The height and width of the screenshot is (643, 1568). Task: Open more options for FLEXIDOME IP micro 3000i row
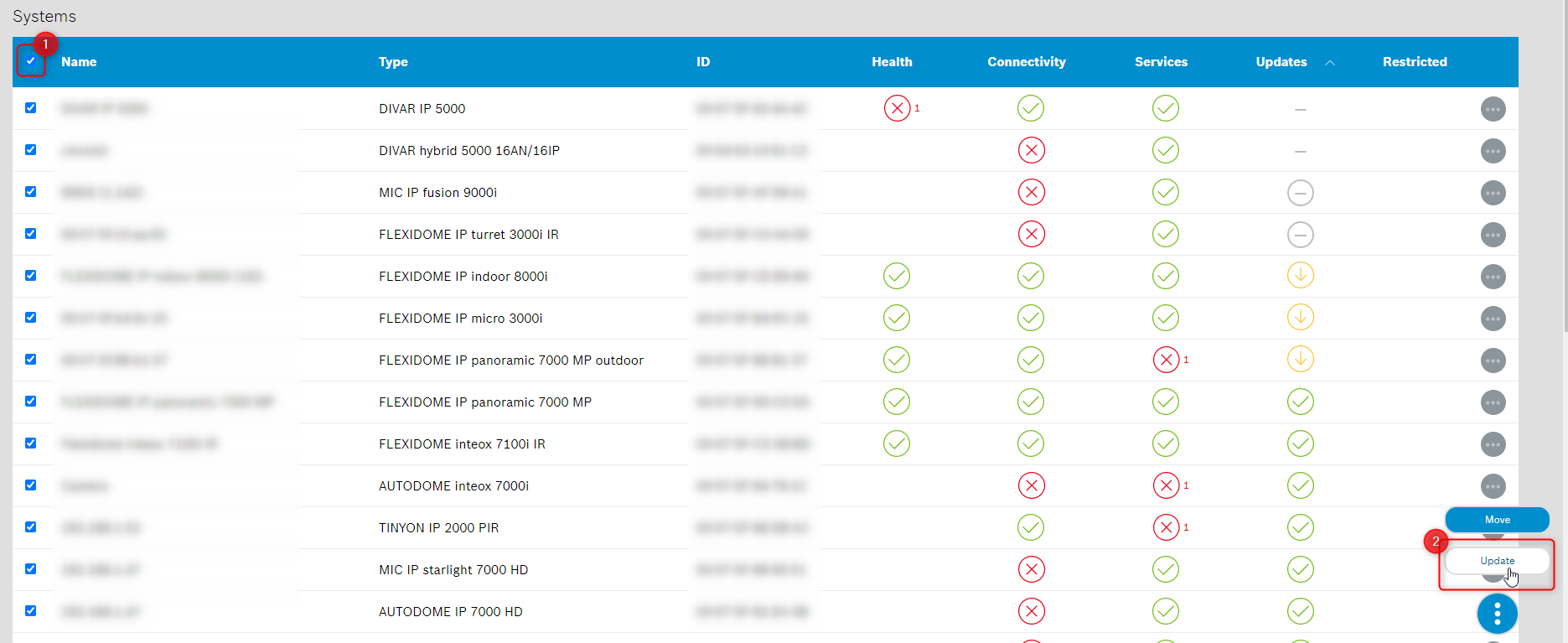click(x=1493, y=319)
